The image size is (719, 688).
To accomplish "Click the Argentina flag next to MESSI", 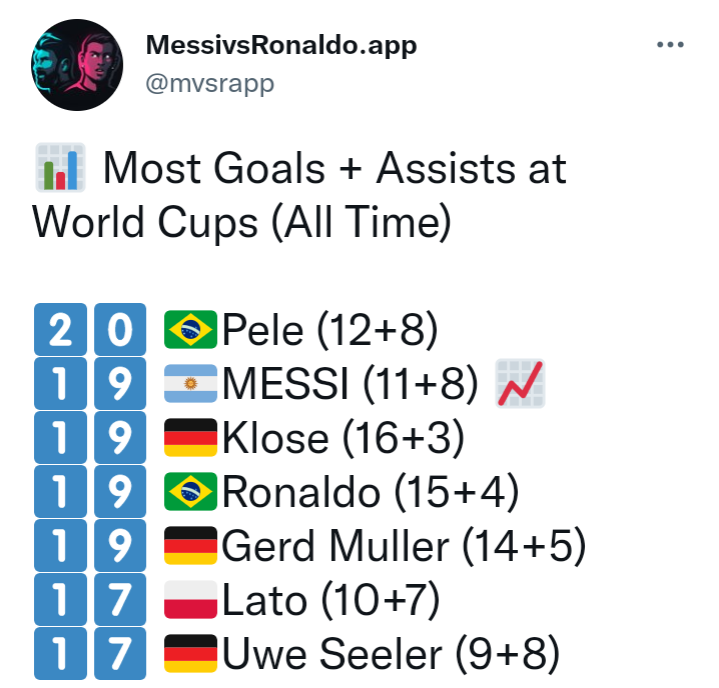I will [x=190, y=383].
